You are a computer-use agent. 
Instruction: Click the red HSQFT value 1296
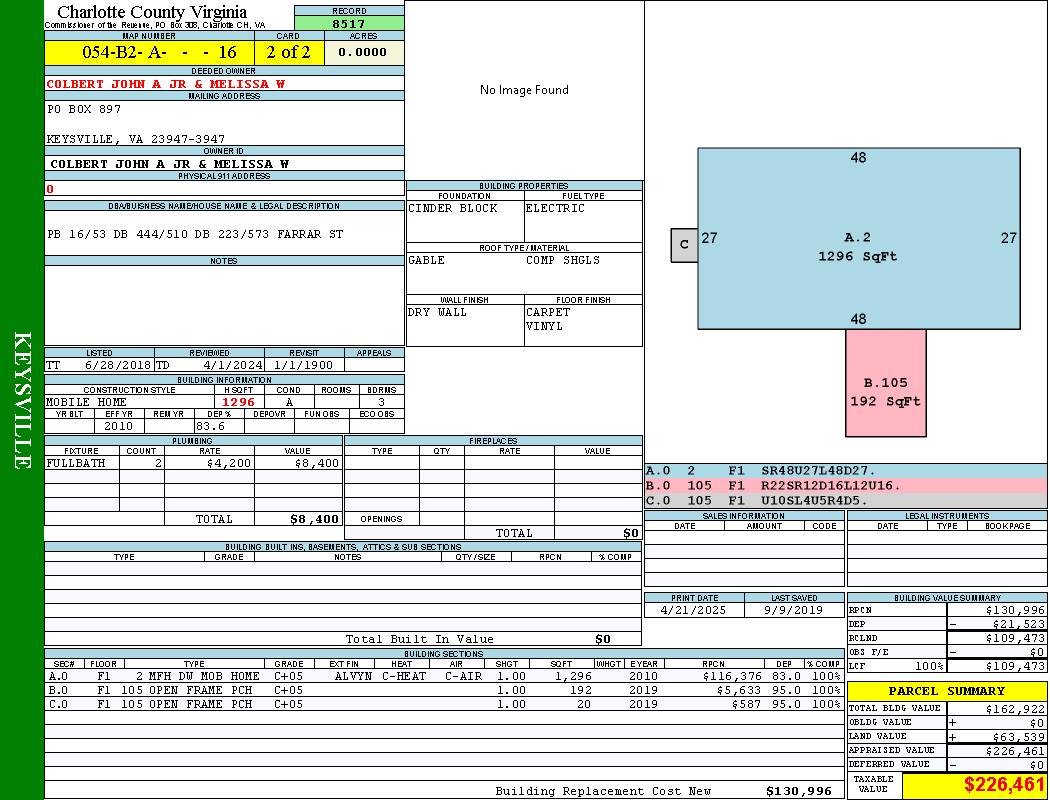[238, 402]
